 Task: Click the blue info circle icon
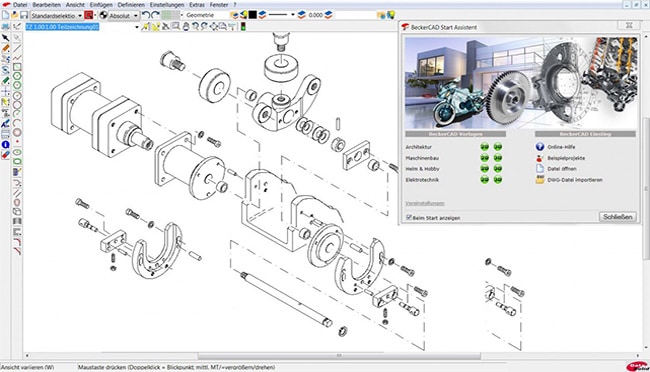5,144
